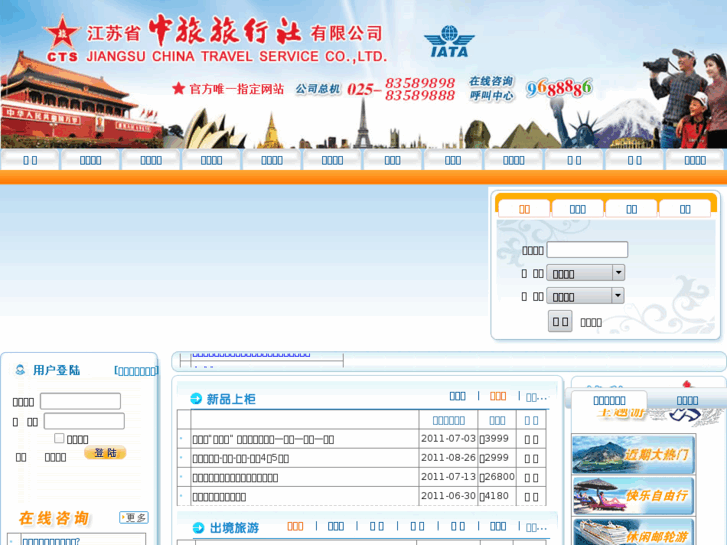The image size is (727, 545).
Task: Click the user avatar icon beside 用户登陆
Action: pos(20,370)
